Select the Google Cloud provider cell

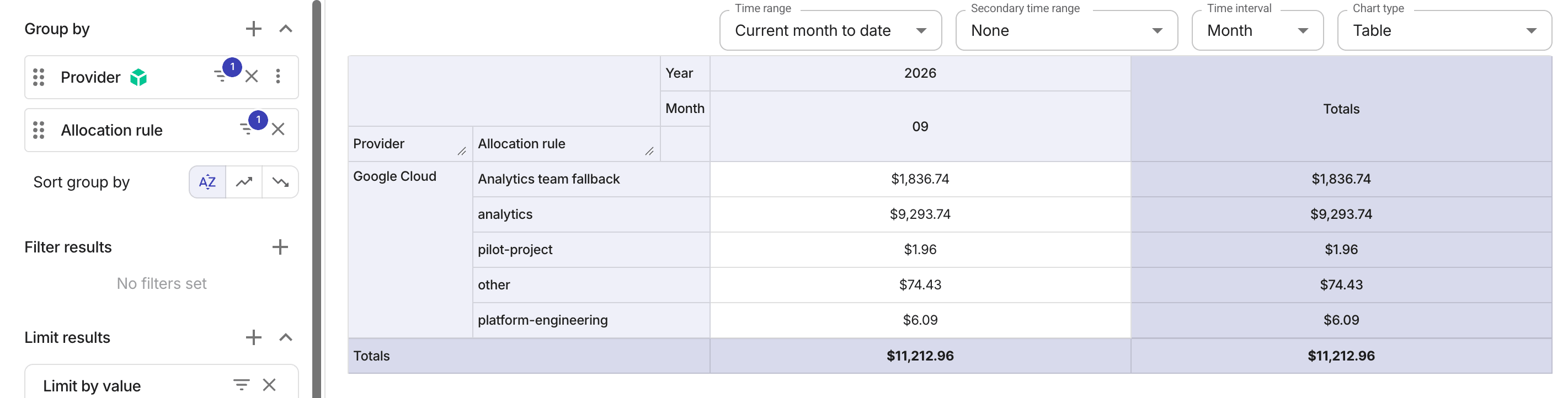pyautogui.click(x=410, y=250)
